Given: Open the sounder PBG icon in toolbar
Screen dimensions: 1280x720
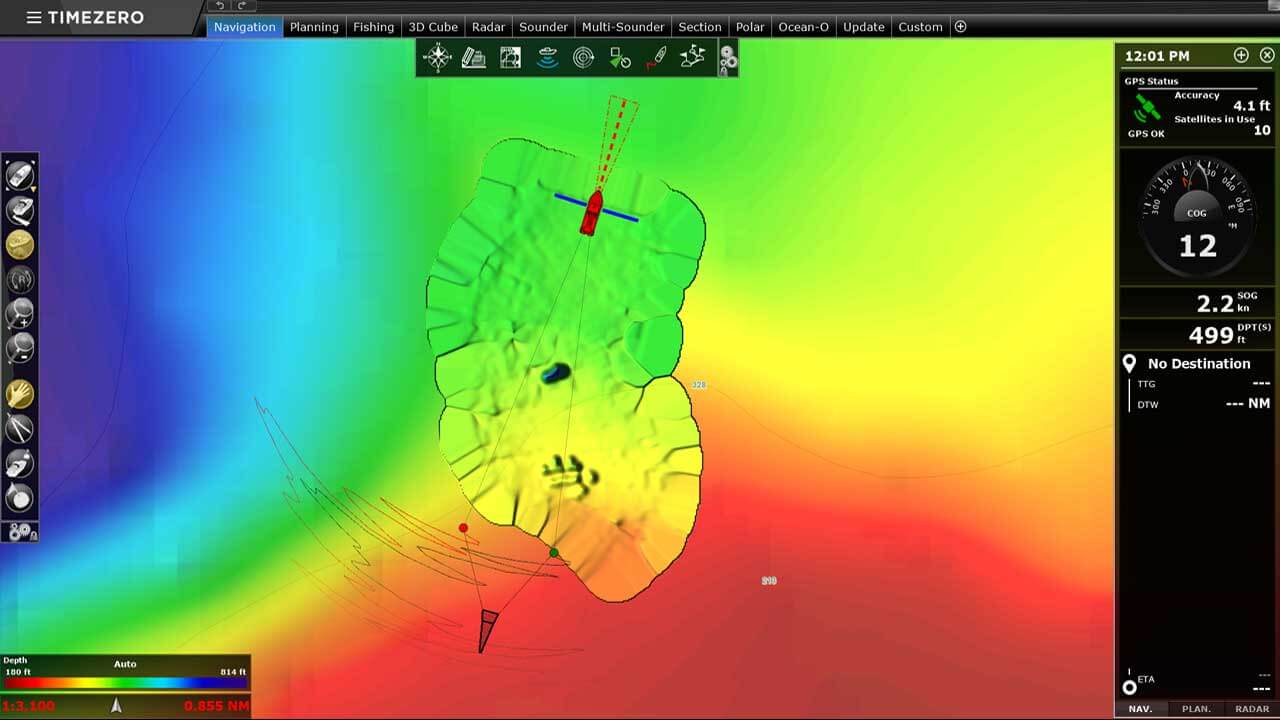Looking at the screenshot, I should coord(547,58).
